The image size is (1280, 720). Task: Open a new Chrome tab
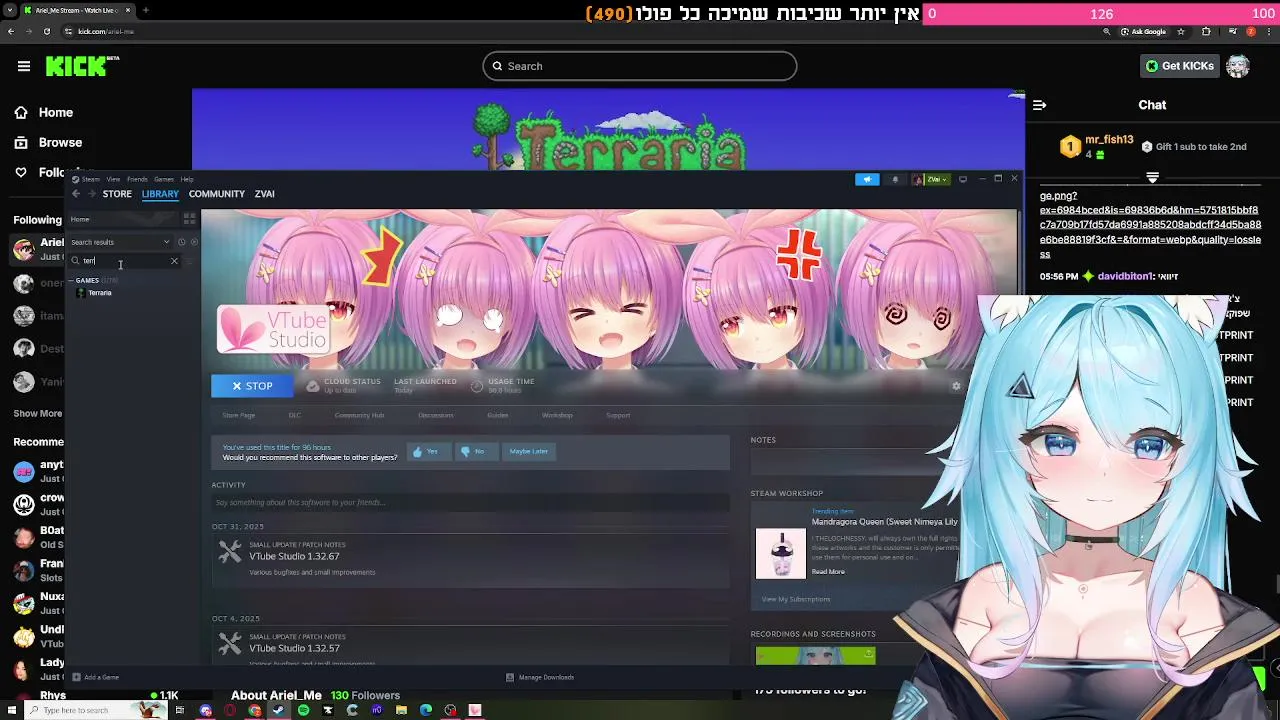tap(145, 10)
